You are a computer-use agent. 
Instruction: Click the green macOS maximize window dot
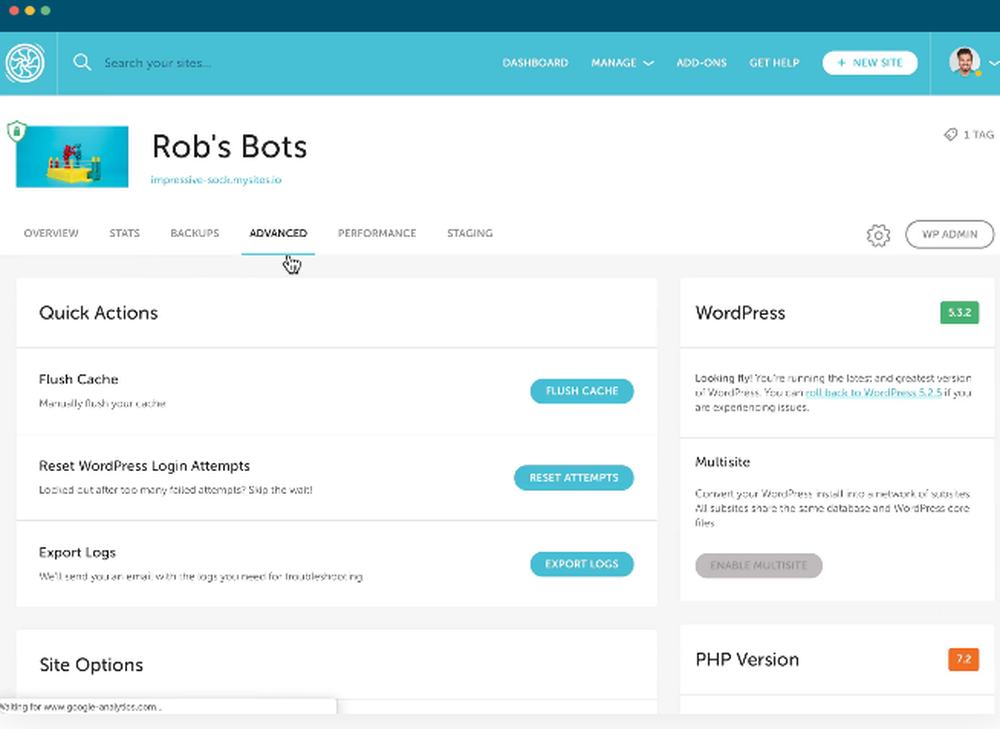[x=45, y=10]
